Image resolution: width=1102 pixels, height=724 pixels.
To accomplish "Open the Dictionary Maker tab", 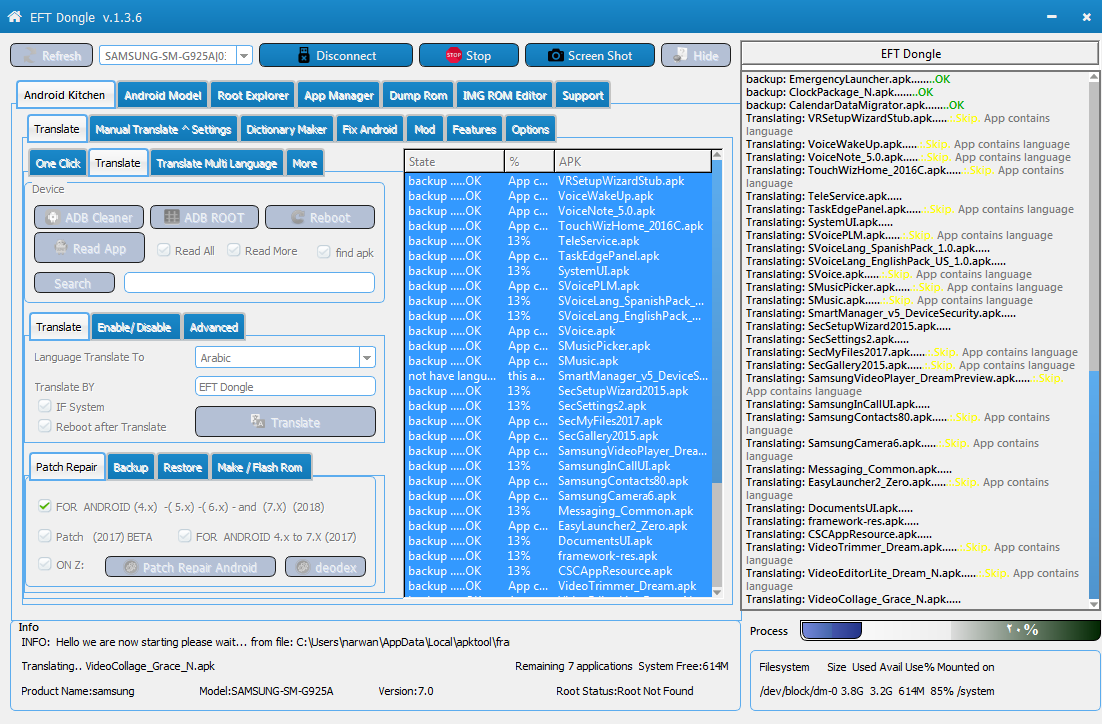I will coord(286,129).
